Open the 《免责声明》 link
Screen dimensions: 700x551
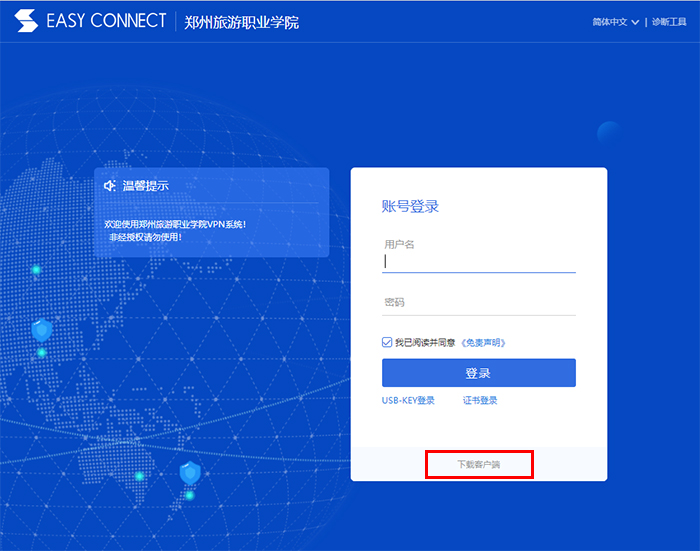483,343
